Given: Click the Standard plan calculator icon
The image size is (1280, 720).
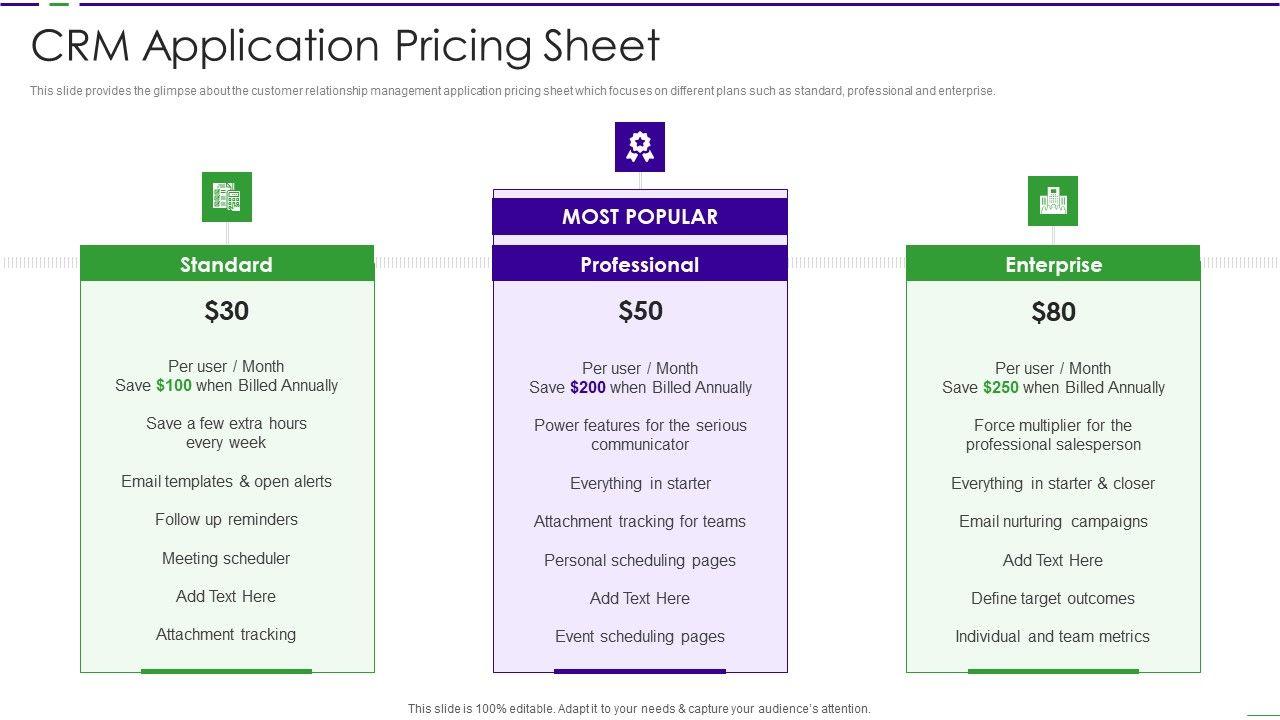Looking at the screenshot, I should [x=227, y=197].
